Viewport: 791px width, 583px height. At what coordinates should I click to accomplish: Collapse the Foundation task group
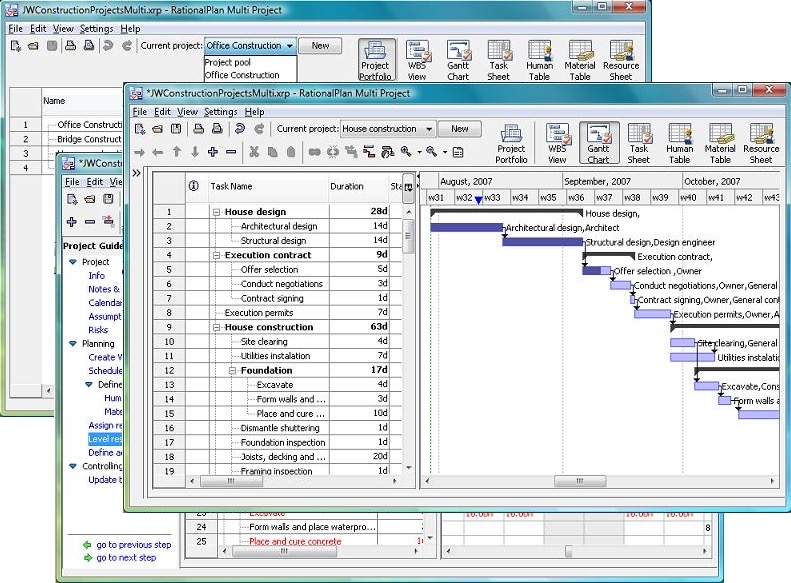click(233, 370)
